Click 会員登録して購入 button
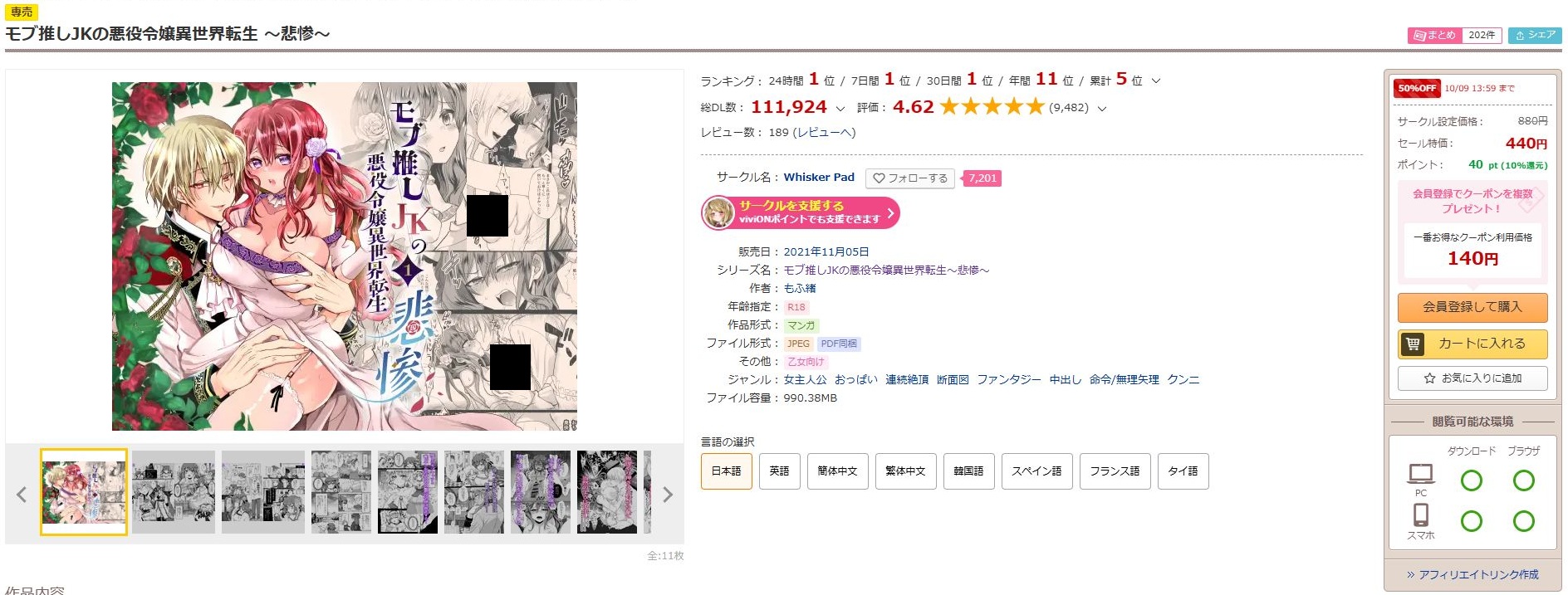 coord(1472,307)
